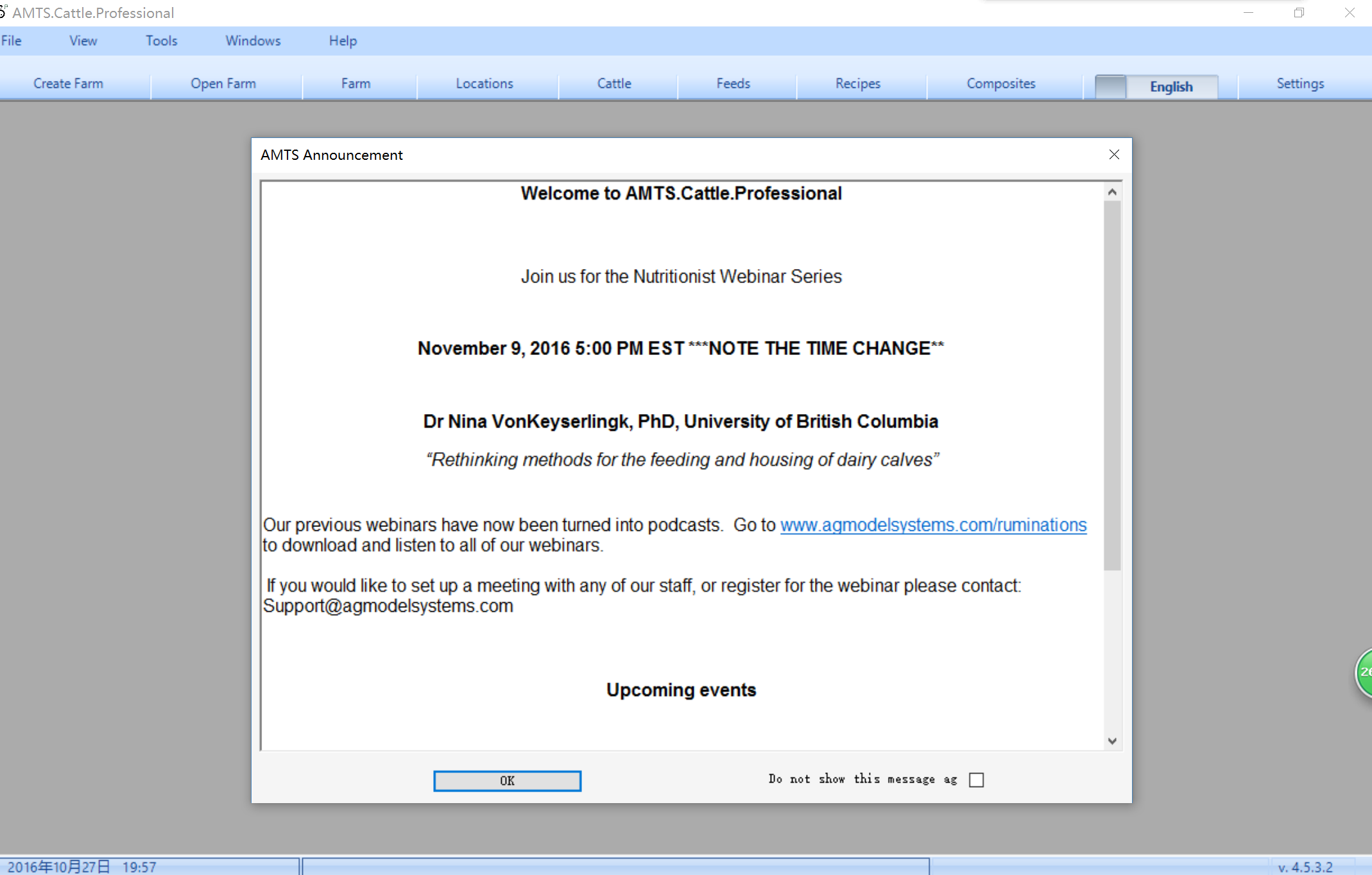Click the Locations toolbar icon
The height and width of the screenshot is (875, 1372).
(x=485, y=83)
